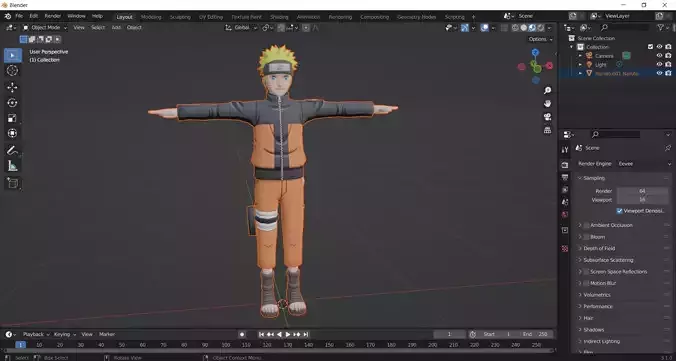Open the Render properties tab icon
Image resolution: width=676 pixels, height=361 pixels.
(x=565, y=165)
